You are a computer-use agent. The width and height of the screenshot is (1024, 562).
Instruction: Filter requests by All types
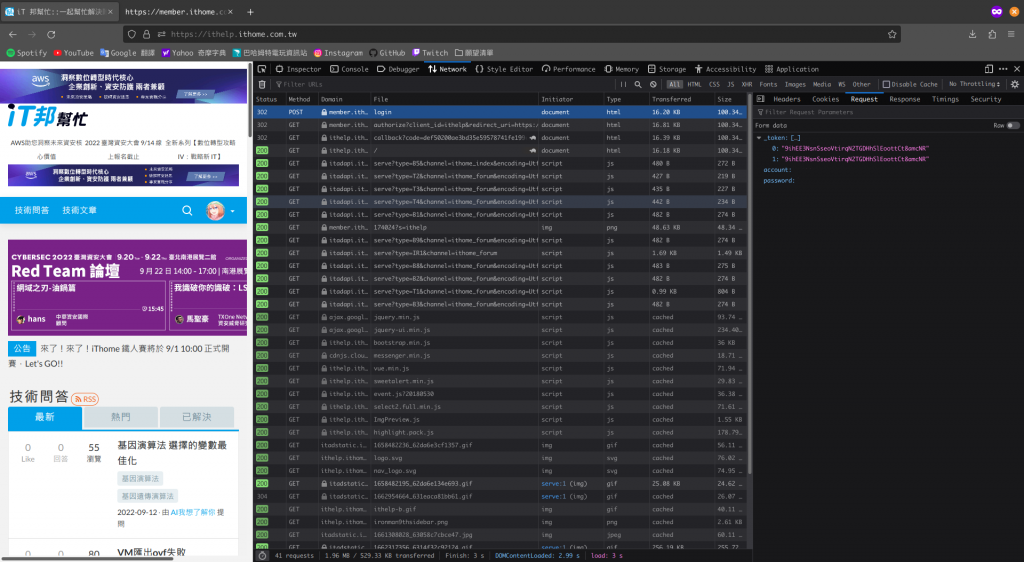pyautogui.click(x=674, y=84)
